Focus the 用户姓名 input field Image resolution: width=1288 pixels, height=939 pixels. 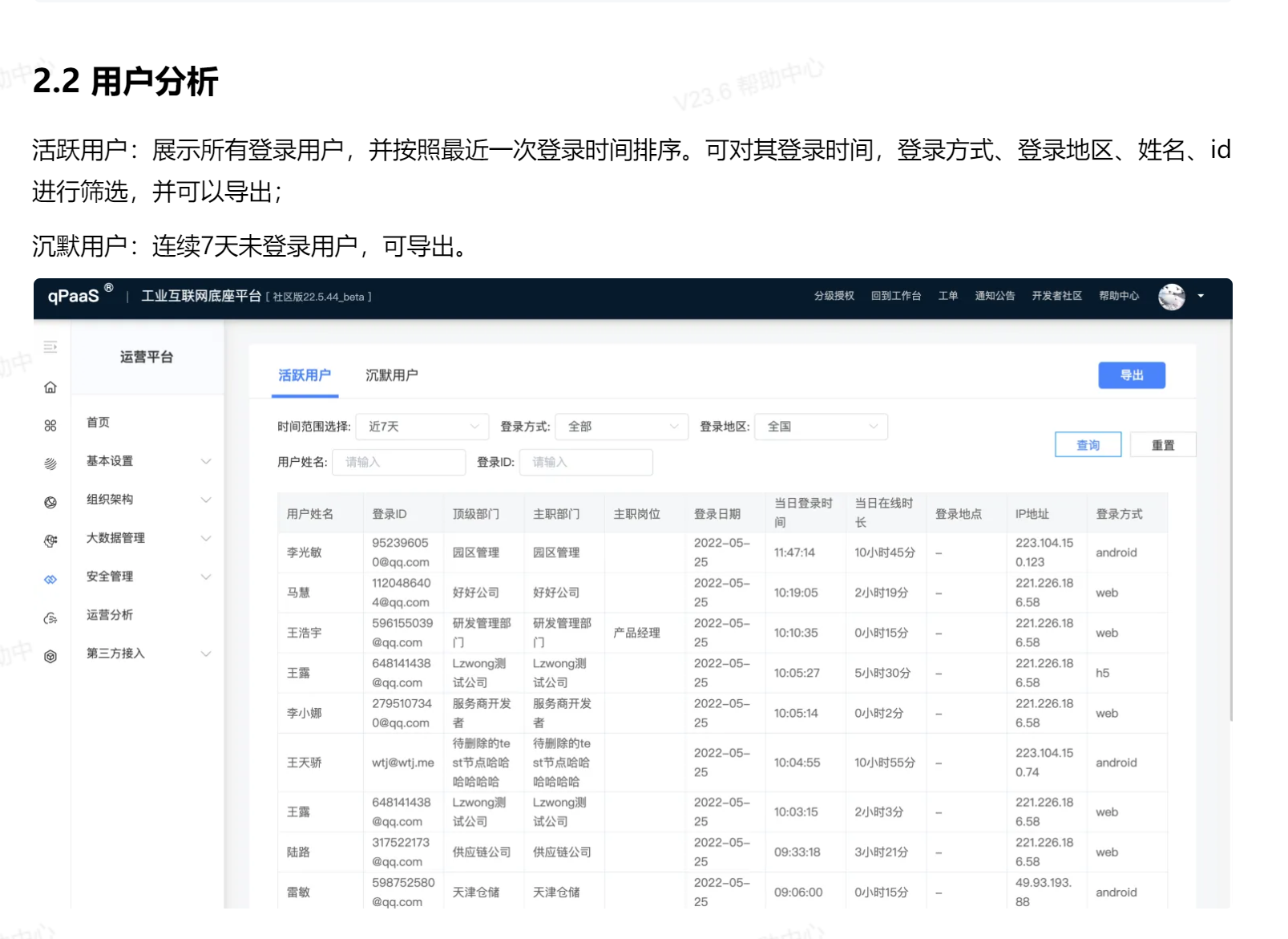pyautogui.click(x=399, y=463)
